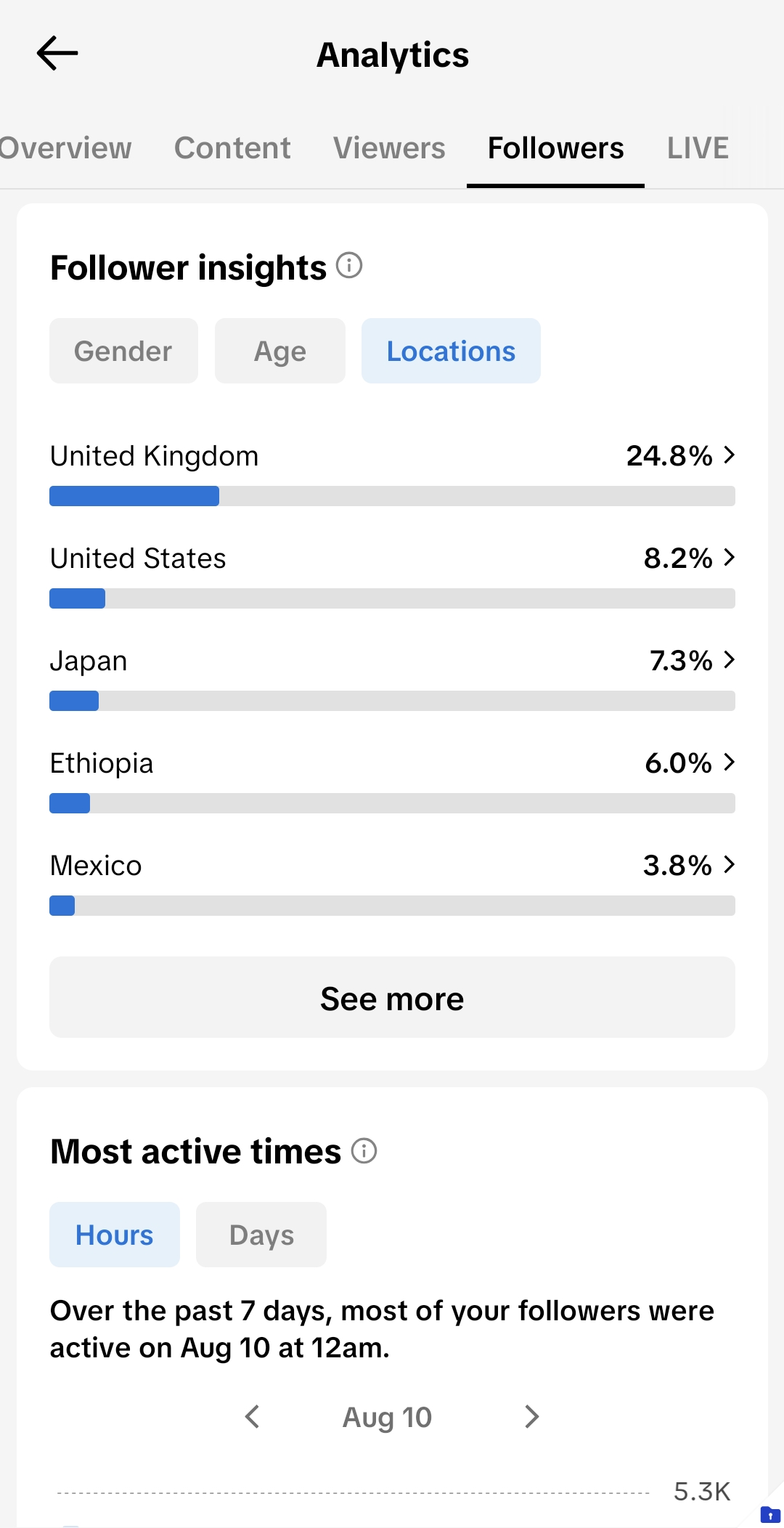Expand United Kingdom 24.8% details chevron
This screenshot has height=1528, width=784.
pos(730,455)
